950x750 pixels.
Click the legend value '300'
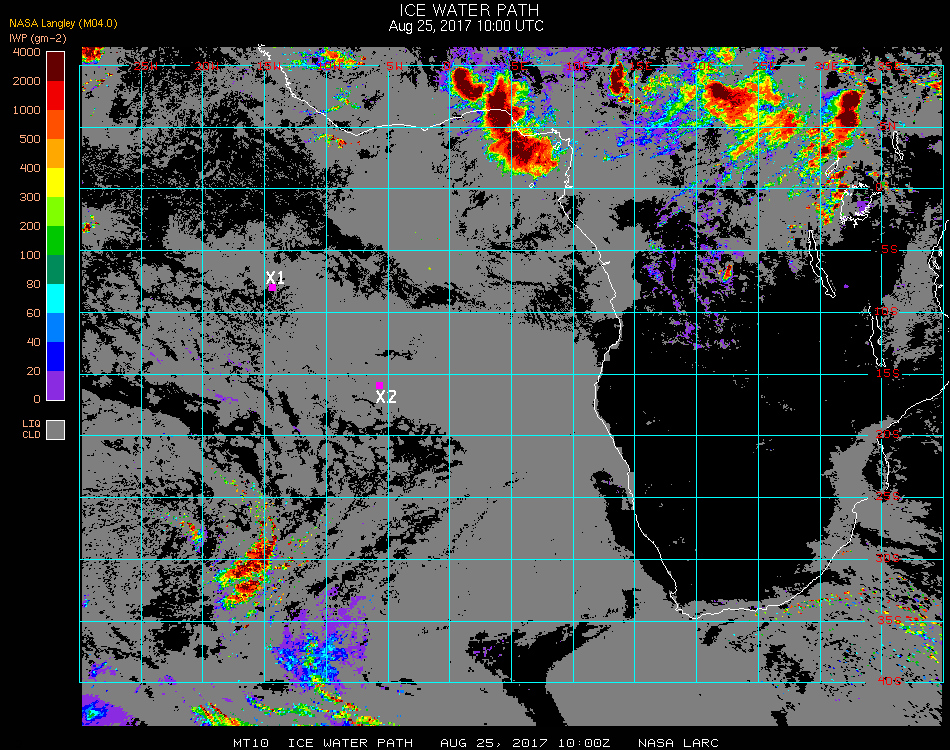(x=30, y=197)
